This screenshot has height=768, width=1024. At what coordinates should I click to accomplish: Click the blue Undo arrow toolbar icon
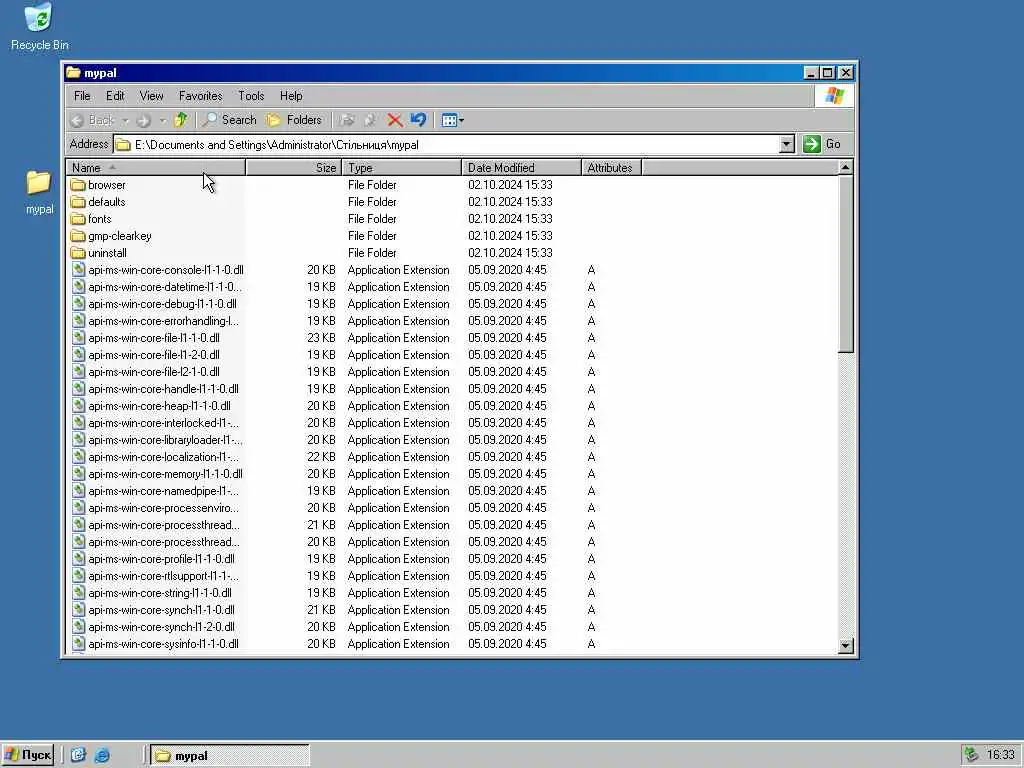(x=418, y=120)
